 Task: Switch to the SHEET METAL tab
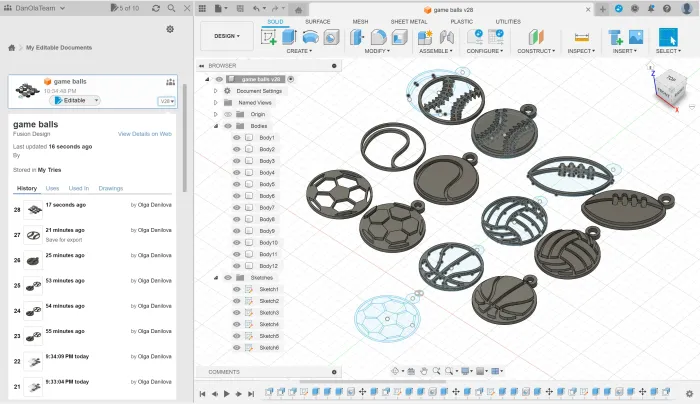pos(408,21)
